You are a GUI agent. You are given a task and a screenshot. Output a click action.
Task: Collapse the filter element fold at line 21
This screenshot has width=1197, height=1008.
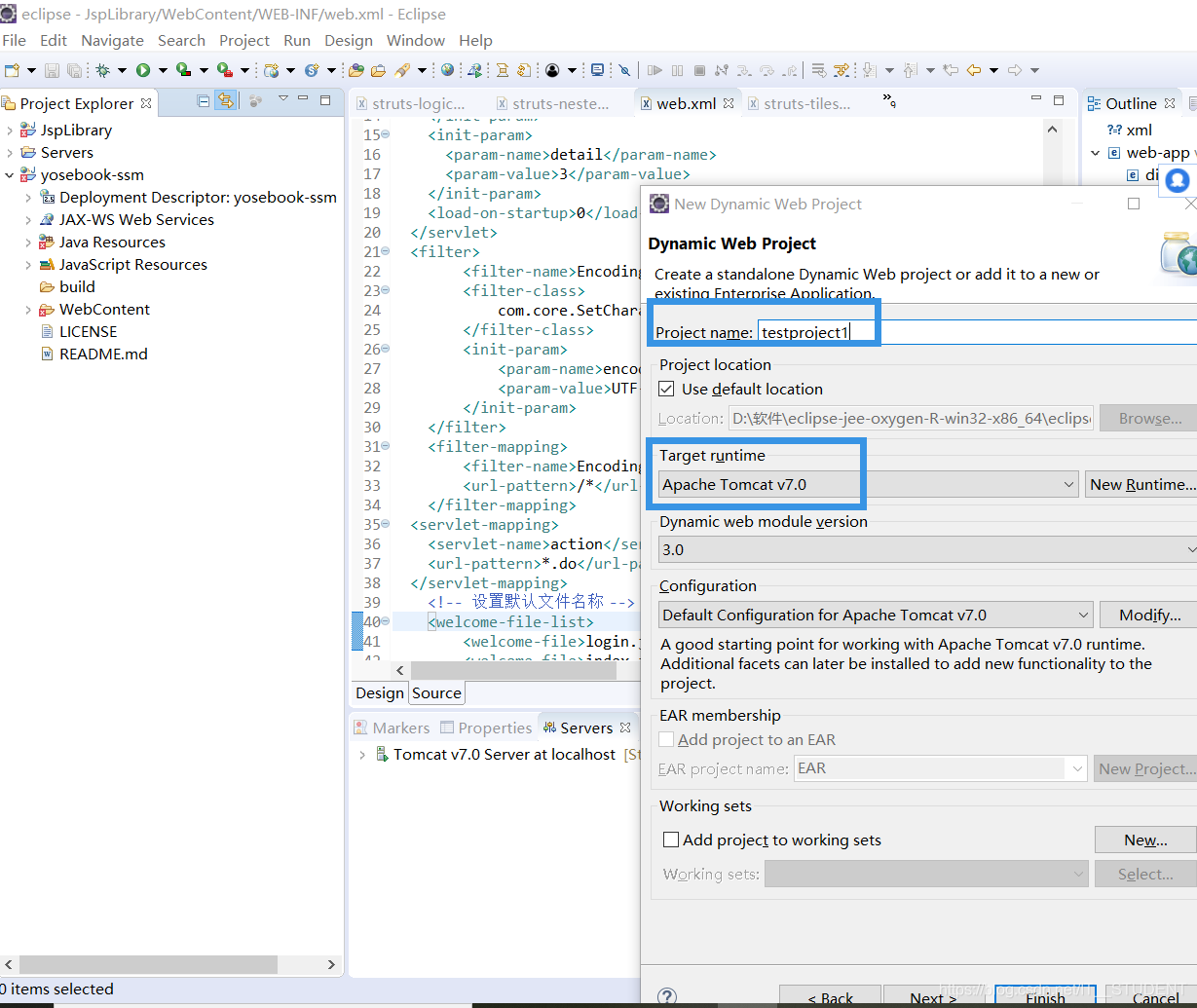(x=386, y=251)
